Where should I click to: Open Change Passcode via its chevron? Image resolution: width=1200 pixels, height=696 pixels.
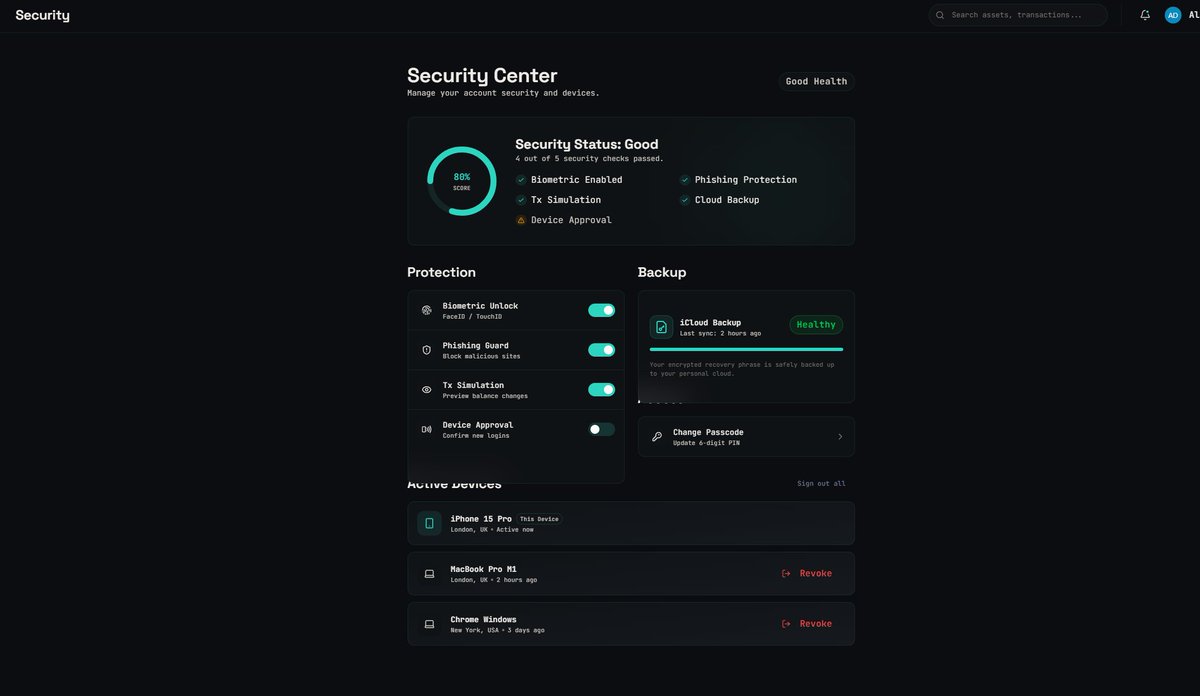click(840, 437)
